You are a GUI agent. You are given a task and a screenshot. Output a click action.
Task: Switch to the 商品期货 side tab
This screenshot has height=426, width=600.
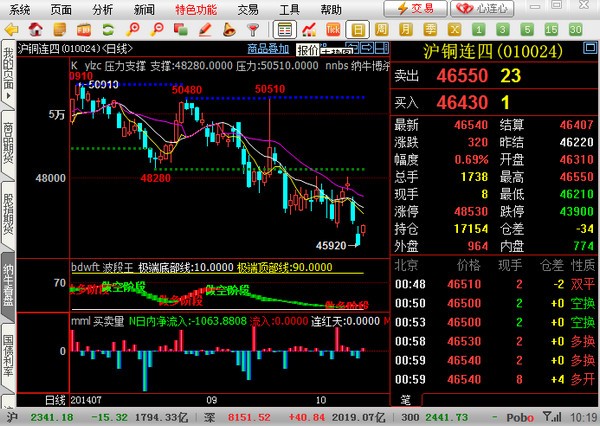point(8,144)
